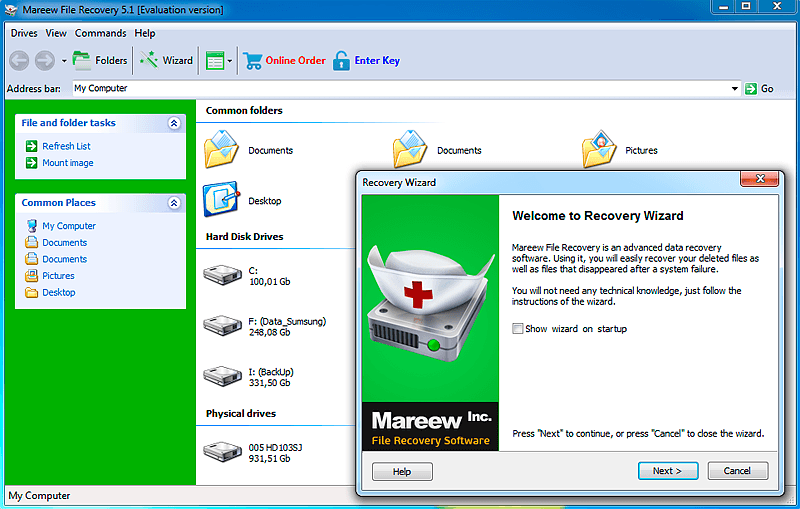
Task: Select physical drive 005 HD103SJ
Action: [220, 452]
